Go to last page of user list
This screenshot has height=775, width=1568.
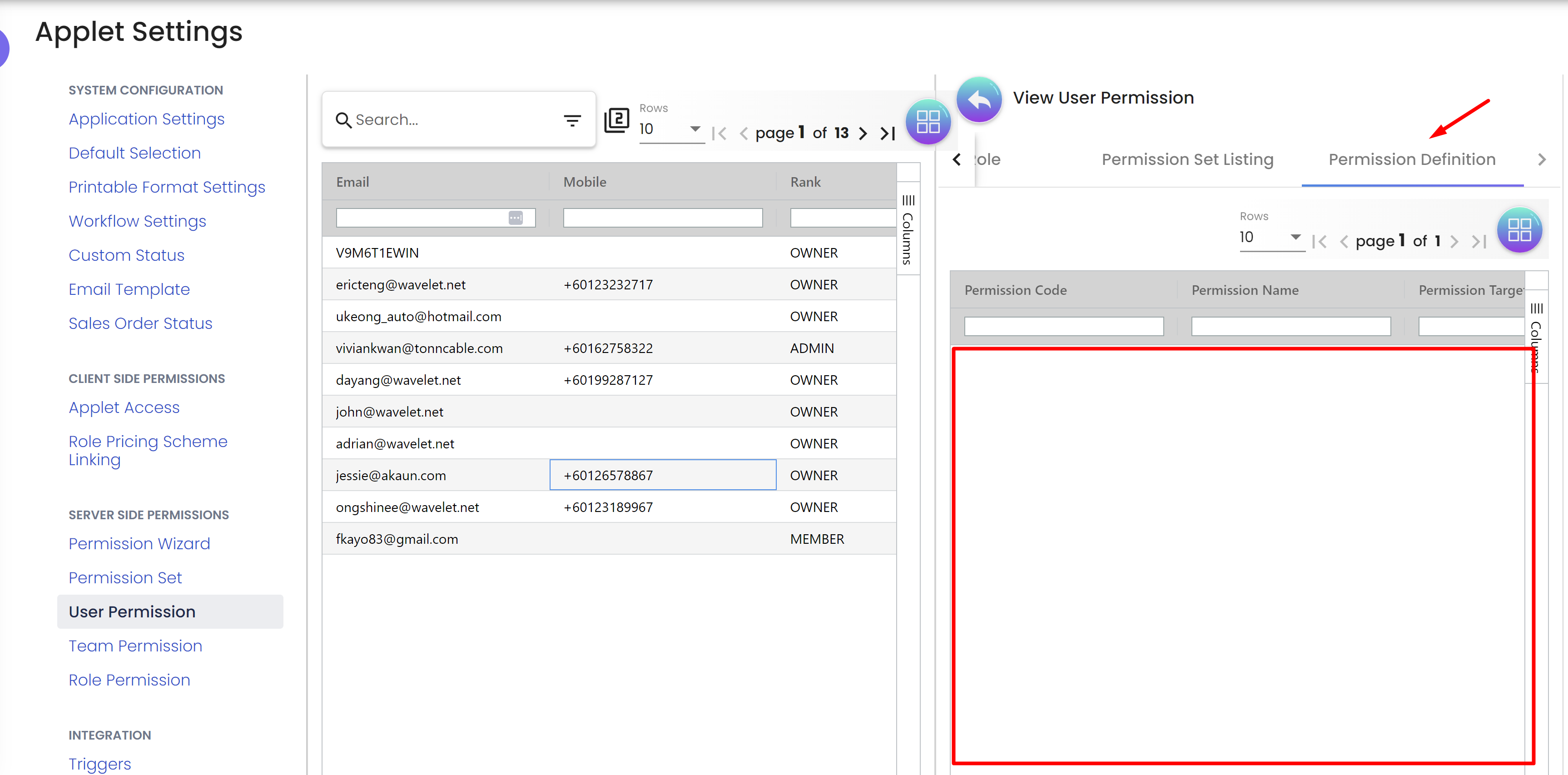888,133
